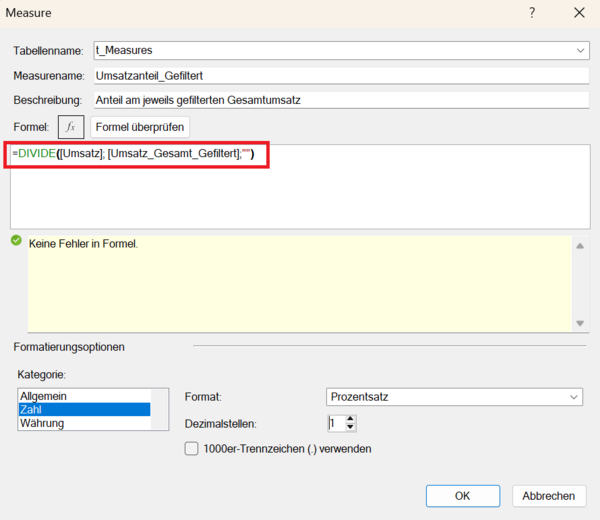
Task: Close the Measure dialog window
Action: [579, 13]
